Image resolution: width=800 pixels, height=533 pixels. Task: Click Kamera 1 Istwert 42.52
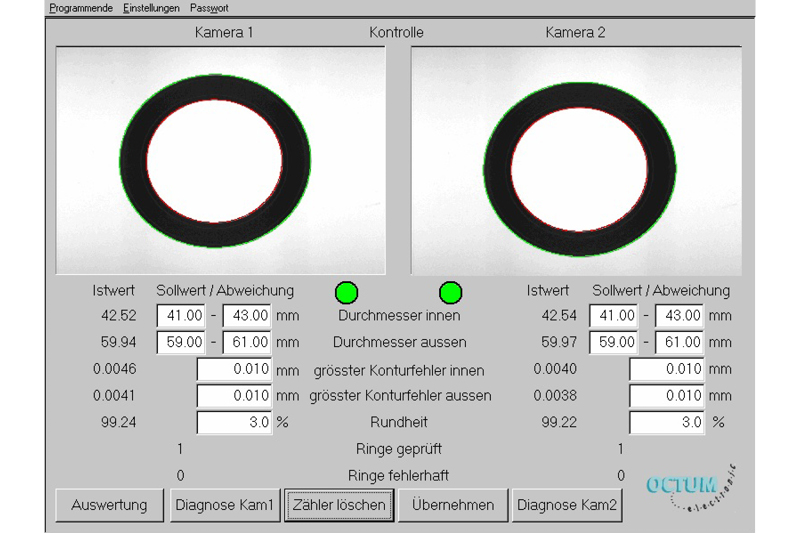tap(118, 316)
